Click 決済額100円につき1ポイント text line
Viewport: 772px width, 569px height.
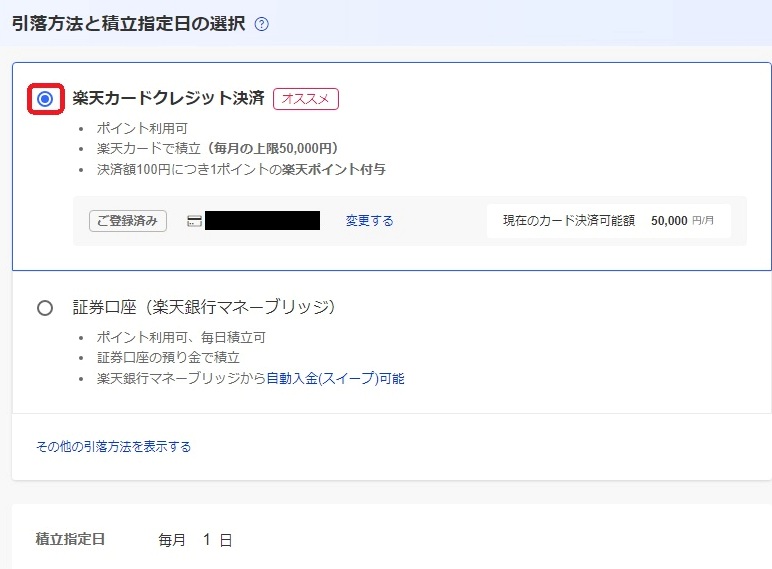[241, 169]
